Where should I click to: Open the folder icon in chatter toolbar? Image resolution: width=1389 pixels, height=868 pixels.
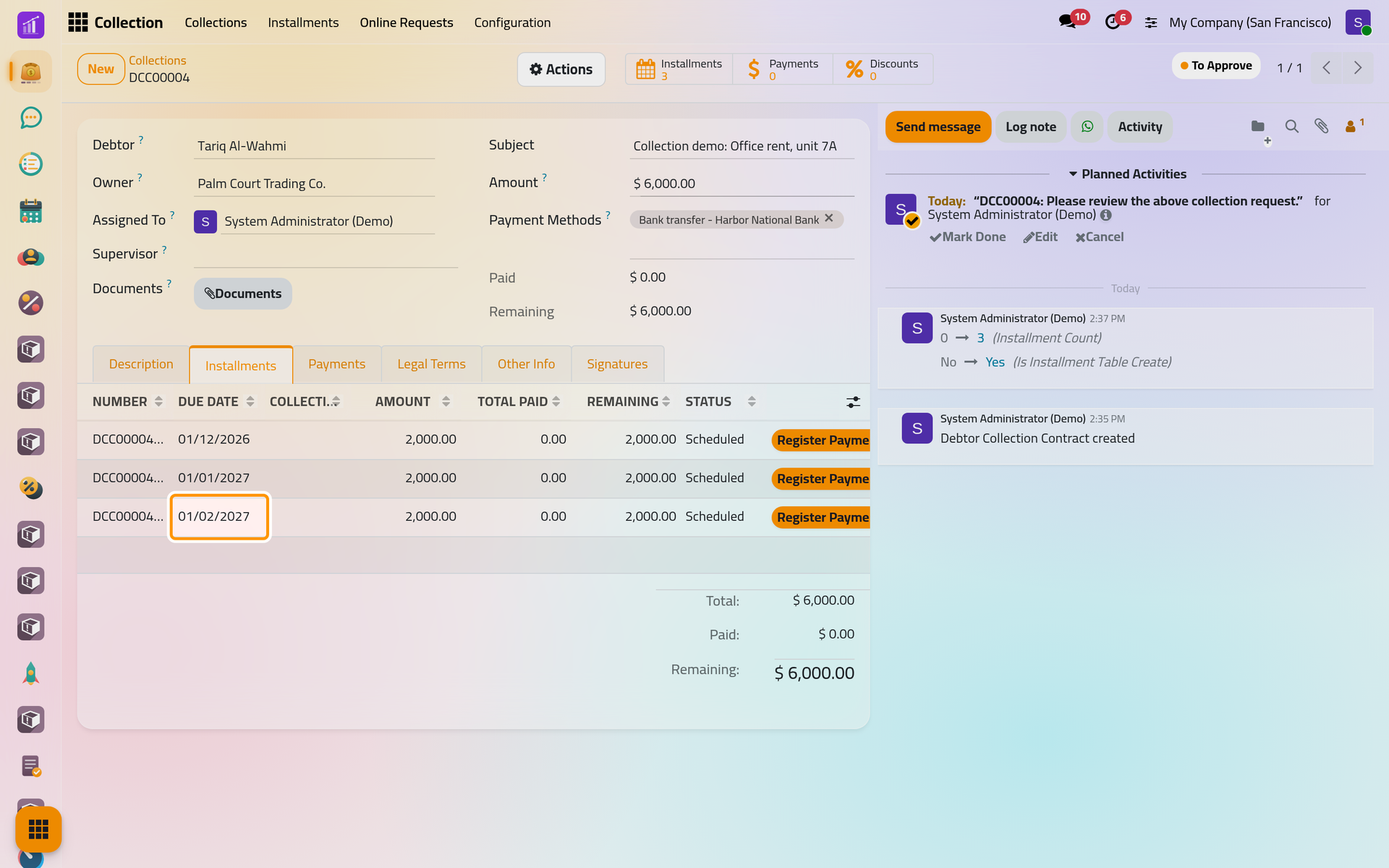coord(1258,127)
